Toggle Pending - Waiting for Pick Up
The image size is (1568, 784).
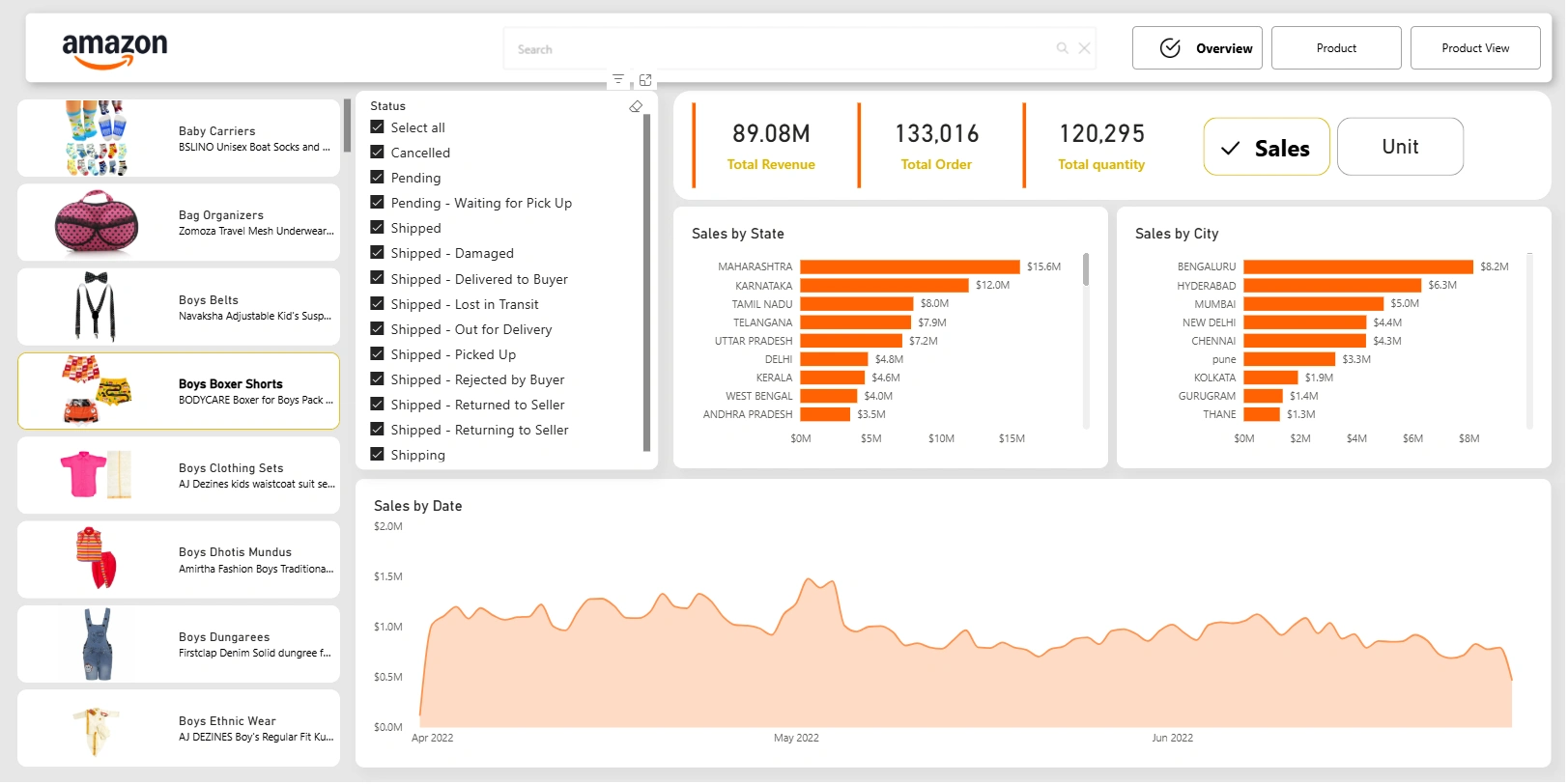pos(377,203)
